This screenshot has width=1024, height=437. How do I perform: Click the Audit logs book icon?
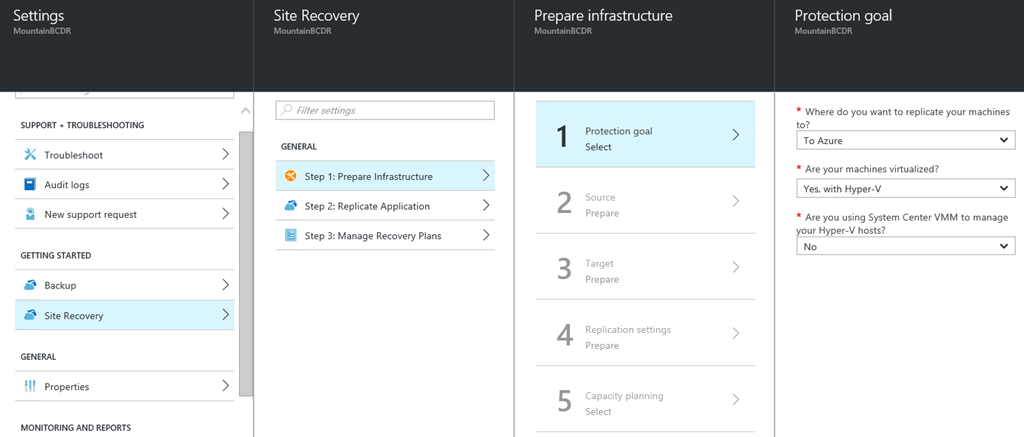click(30, 184)
